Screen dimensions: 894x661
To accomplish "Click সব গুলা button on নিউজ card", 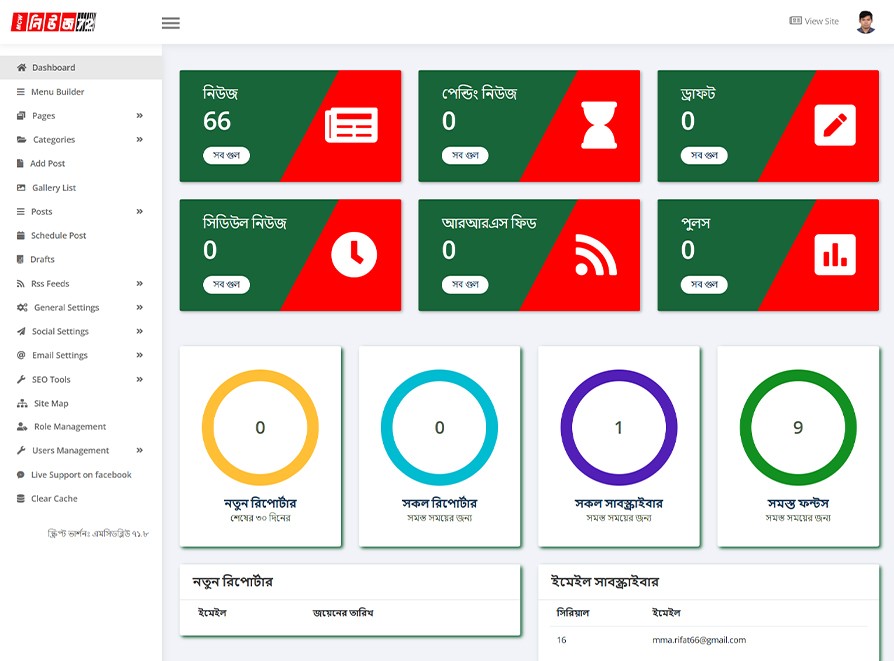I will 226,155.
